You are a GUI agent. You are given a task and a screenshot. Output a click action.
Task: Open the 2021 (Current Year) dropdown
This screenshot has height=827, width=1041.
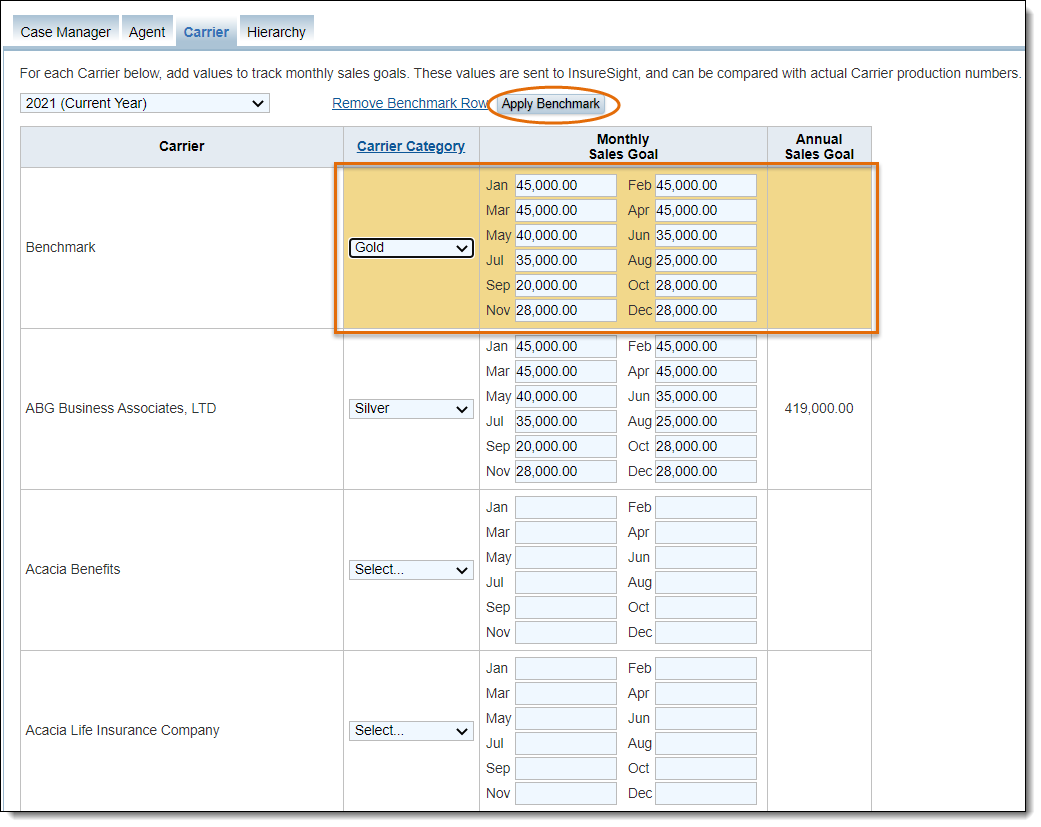pyautogui.click(x=145, y=103)
